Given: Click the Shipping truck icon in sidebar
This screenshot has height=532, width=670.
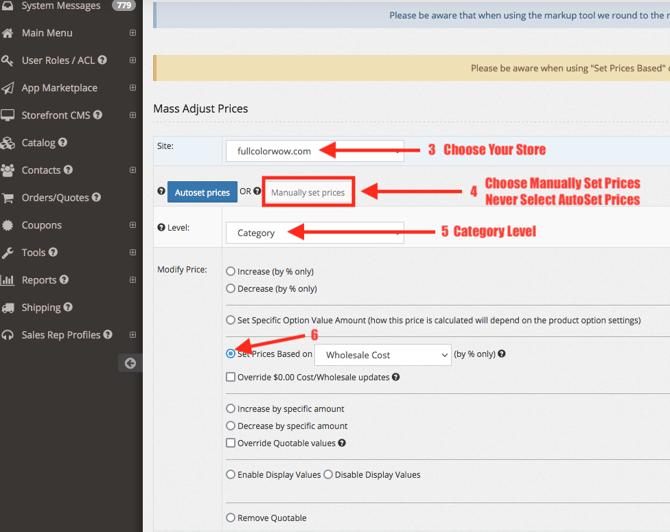Looking at the screenshot, I should tap(9, 308).
